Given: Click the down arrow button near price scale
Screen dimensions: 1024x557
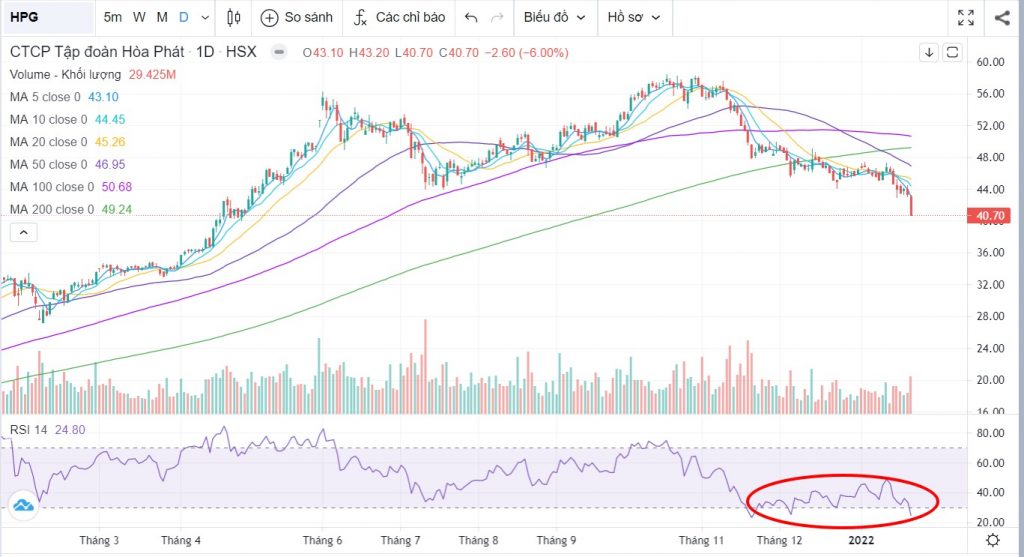Looking at the screenshot, I should pyautogui.click(x=929, y=52).
